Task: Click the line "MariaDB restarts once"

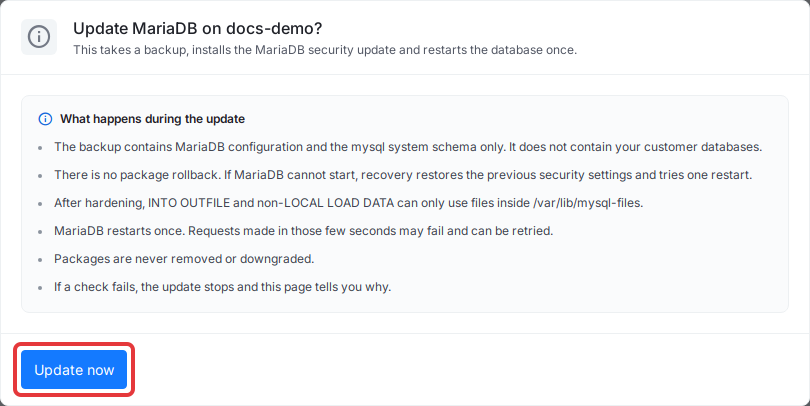Action: 304,231
